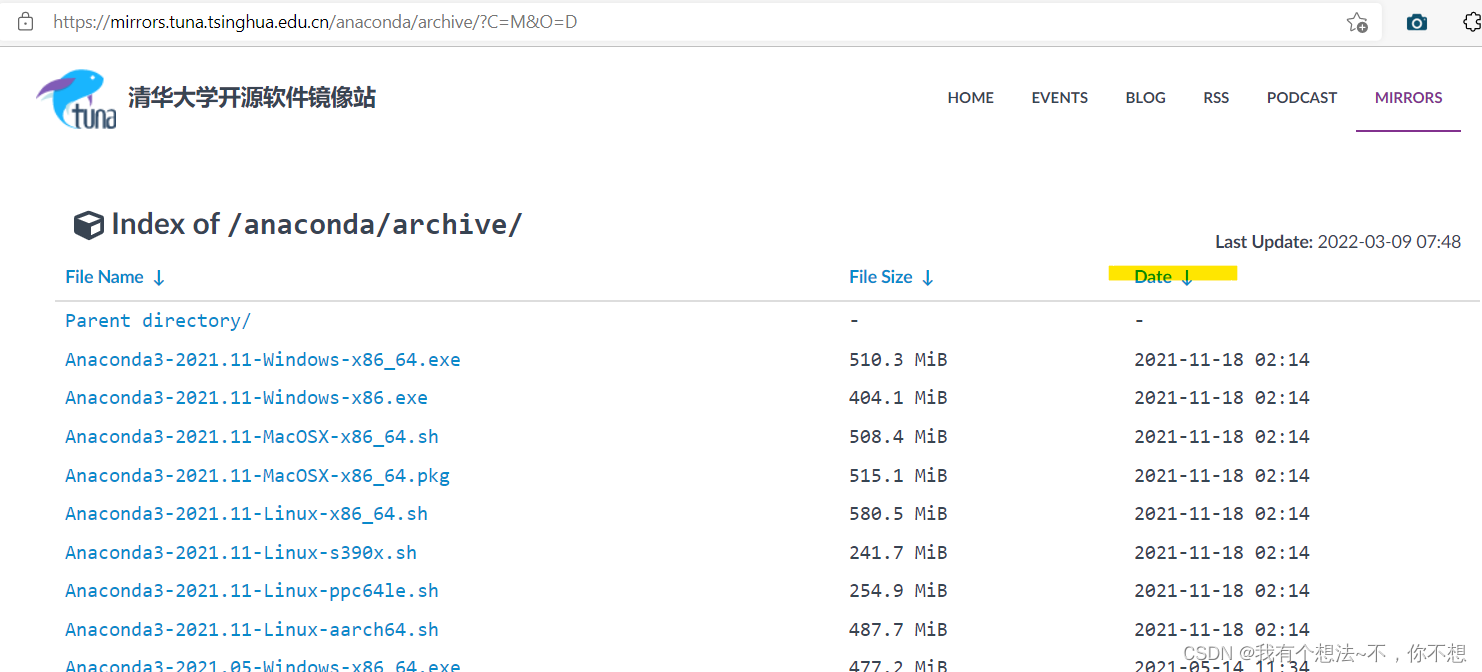1482x672 pixels.
Task: Download Anaconda3-2021.11-Linux-ppc64le.sh
Action: click(x=252, y=591)
